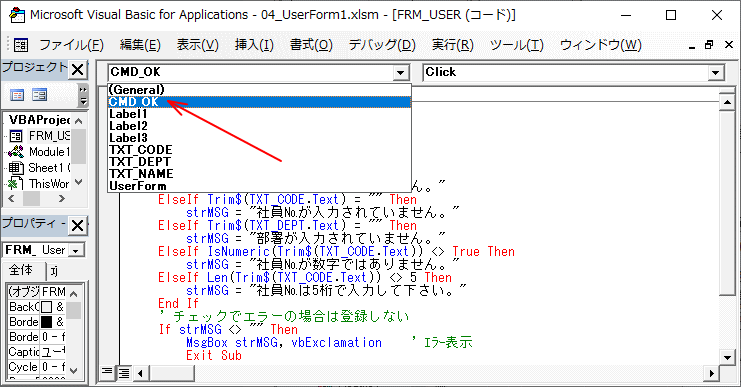Screen dimensions: 741x387
Task: Select the Caption property row
Action: point(37,352)
